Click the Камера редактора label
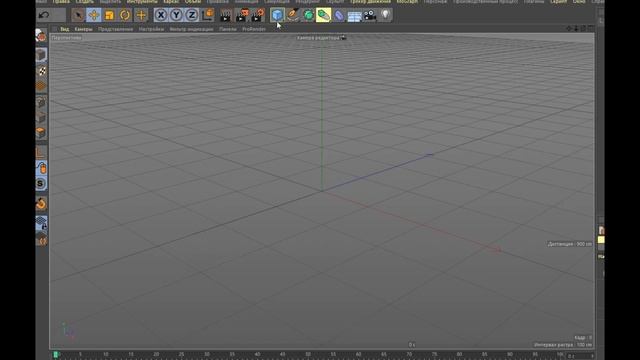Image resolution: width=640 pixels, height=360 pixels. tap(318, 38)
